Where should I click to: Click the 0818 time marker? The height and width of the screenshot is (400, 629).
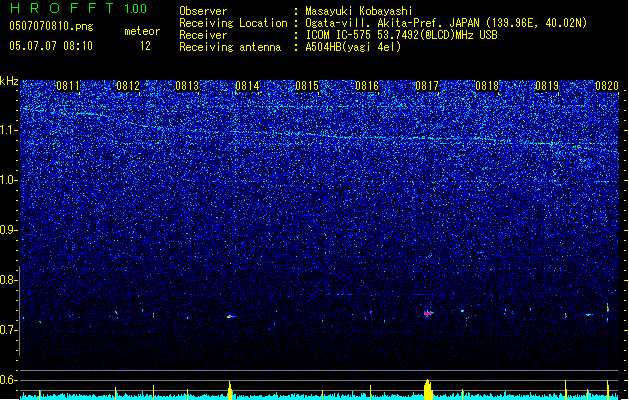(487, 86)
